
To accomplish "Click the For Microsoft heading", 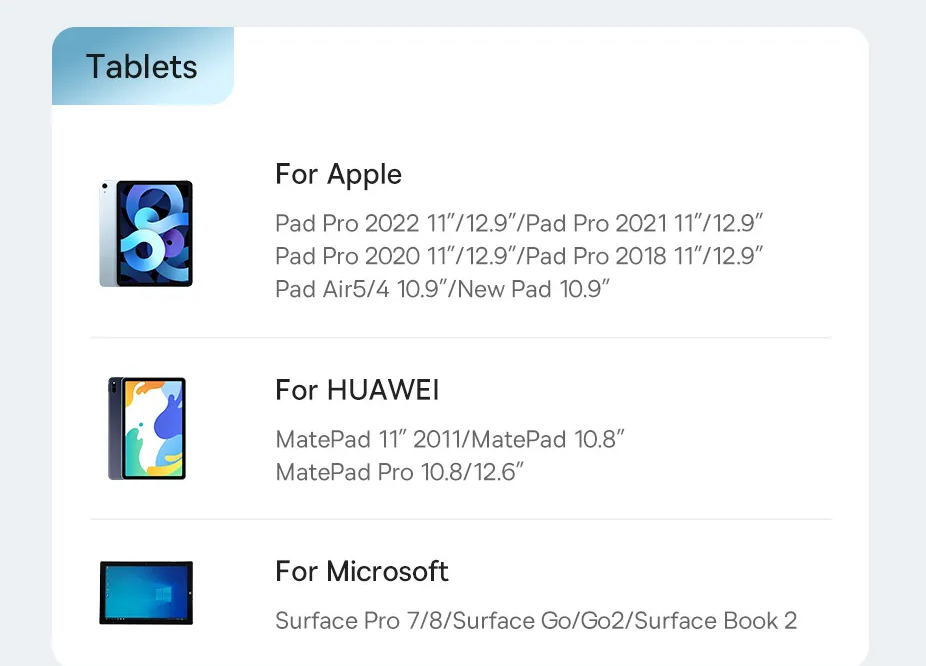I will [361, 571].
